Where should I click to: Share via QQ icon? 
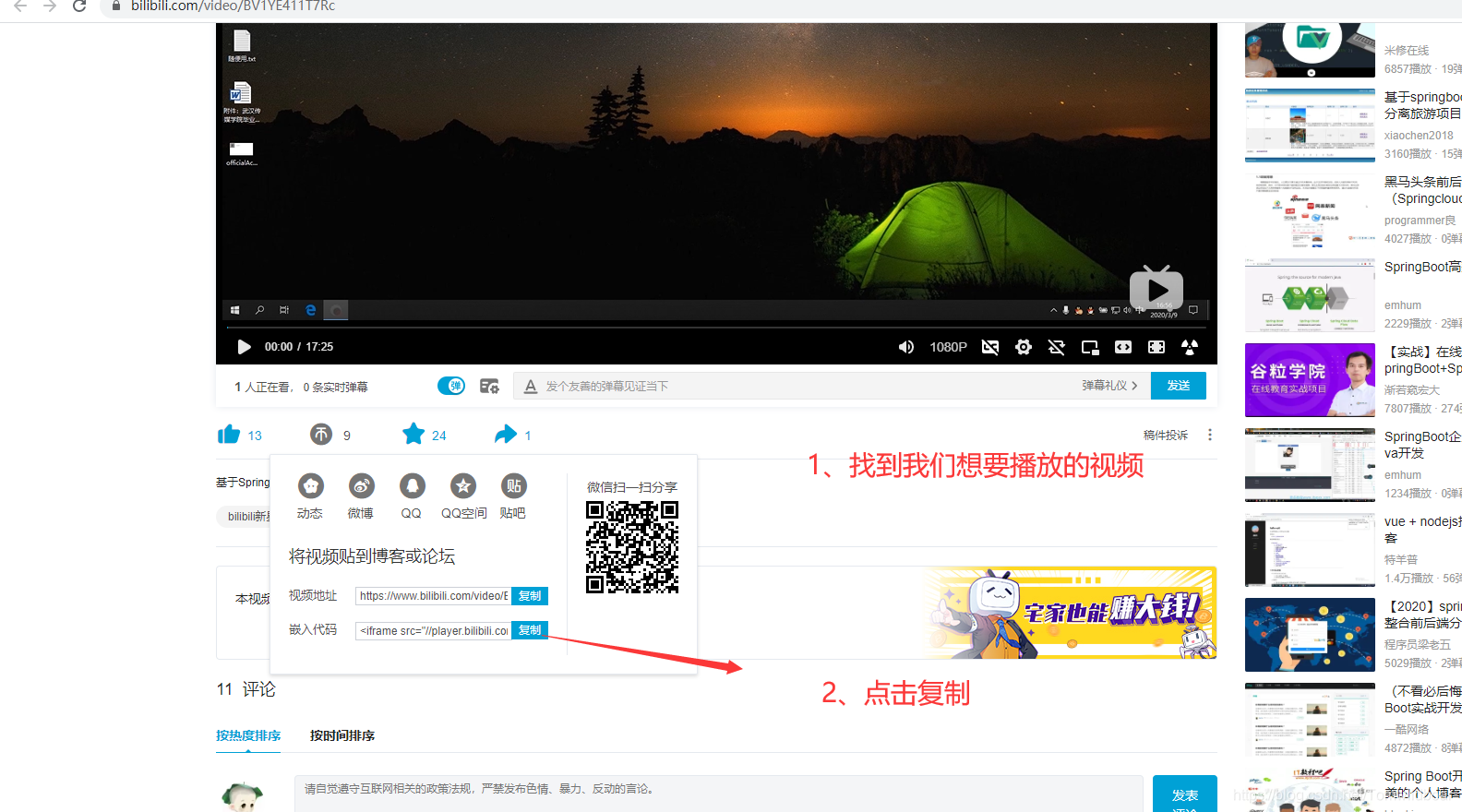413,485
